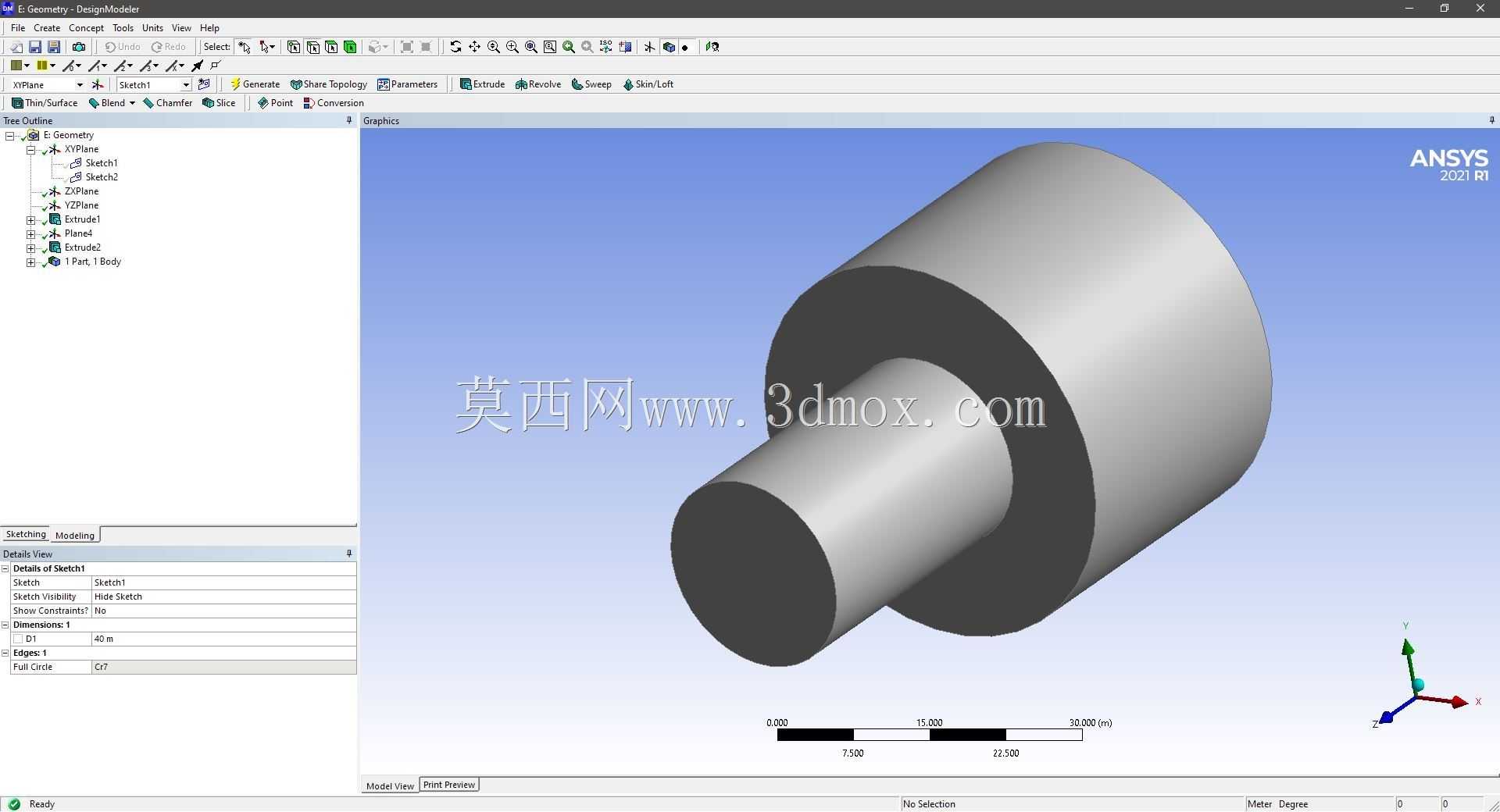Expand the Extrude2 tree node
Image resolution: width=1500 pixels, height=812 pixels.
click(x=31, y=248)
